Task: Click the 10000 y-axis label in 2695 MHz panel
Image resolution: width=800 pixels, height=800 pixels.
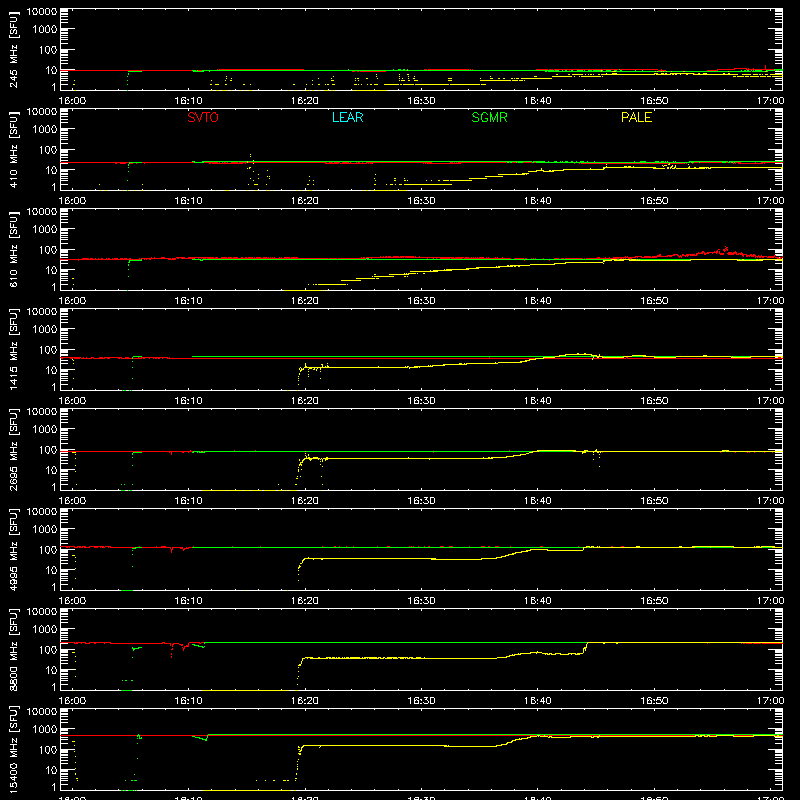Action: 42,412
